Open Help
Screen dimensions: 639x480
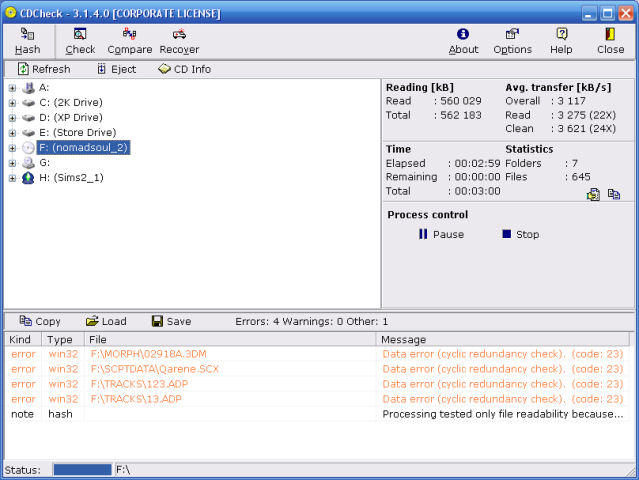pos(561,41)
